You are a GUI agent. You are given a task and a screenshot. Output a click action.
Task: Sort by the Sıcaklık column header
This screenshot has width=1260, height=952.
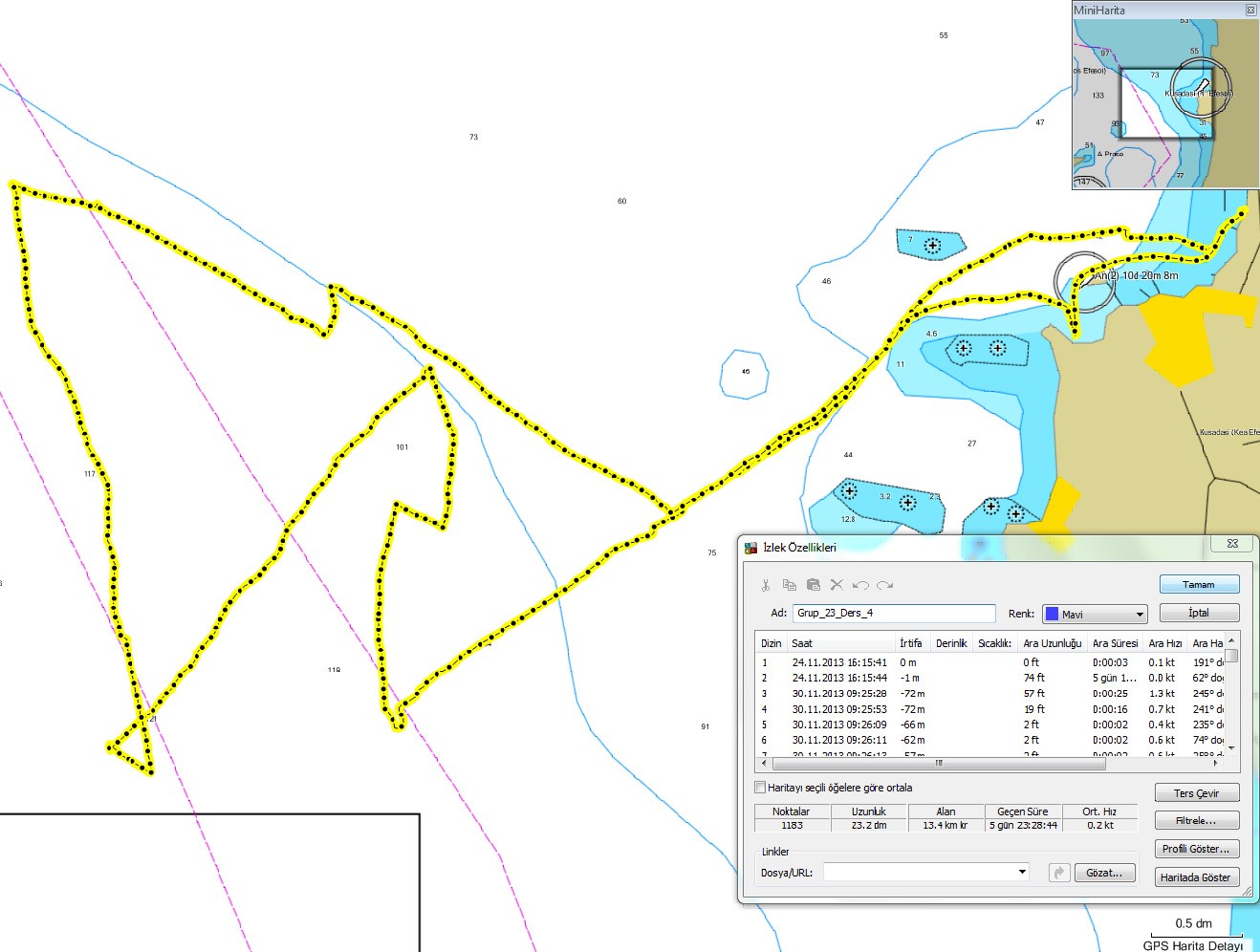click(995, 643)
